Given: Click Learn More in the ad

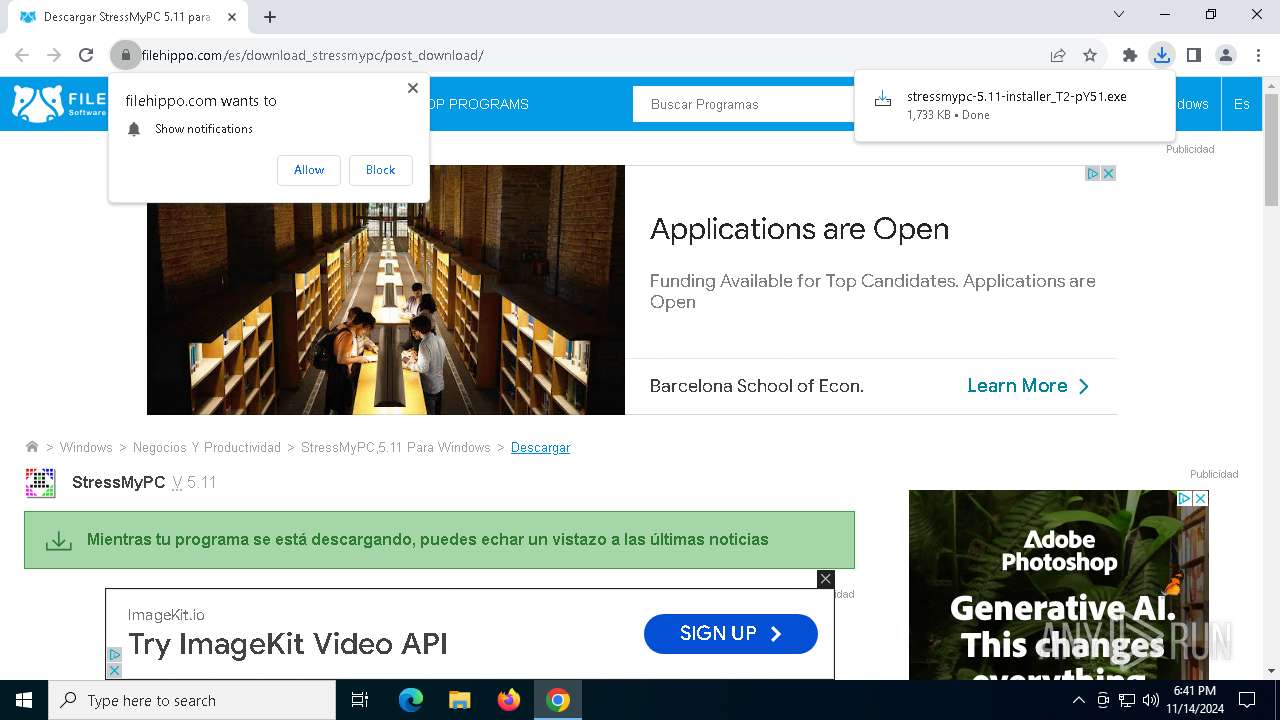Looking at the screenshot, I should click(1028, 386).
